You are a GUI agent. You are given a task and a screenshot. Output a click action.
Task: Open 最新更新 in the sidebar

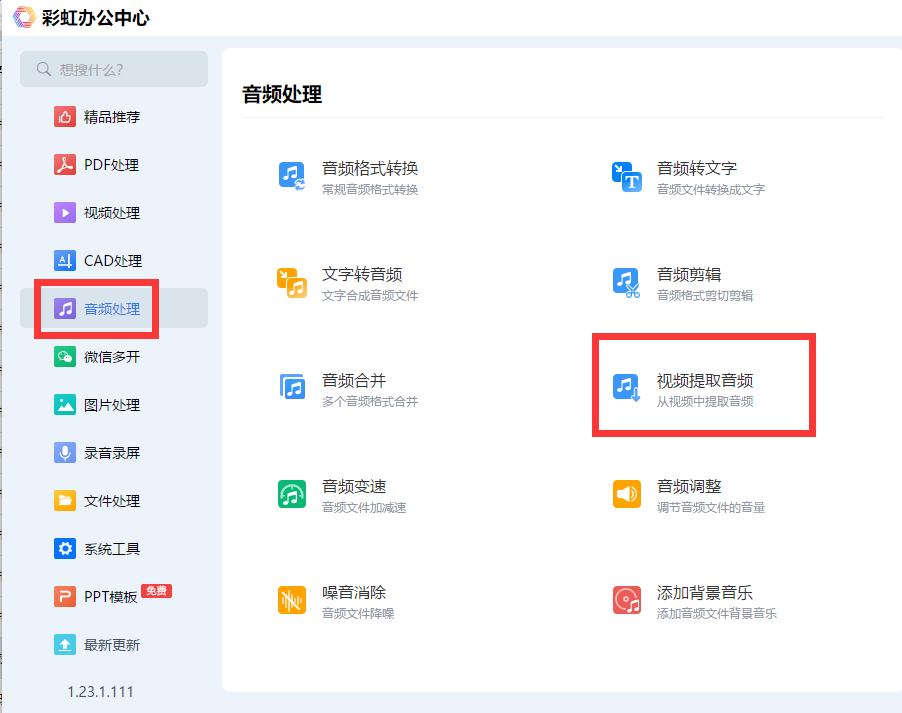pyautogui.click(x=112, y=645)
